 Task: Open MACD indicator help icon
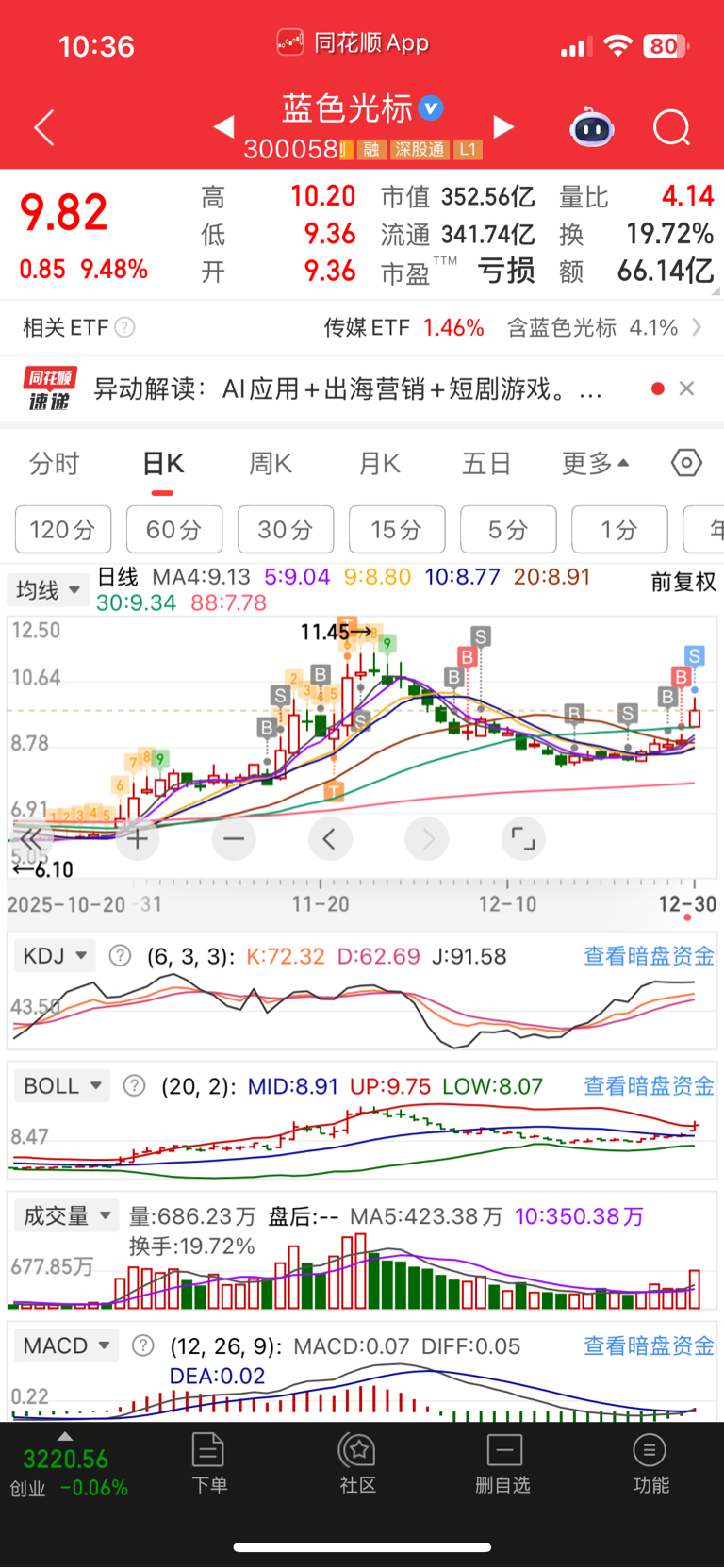(x=142, y=1345)
